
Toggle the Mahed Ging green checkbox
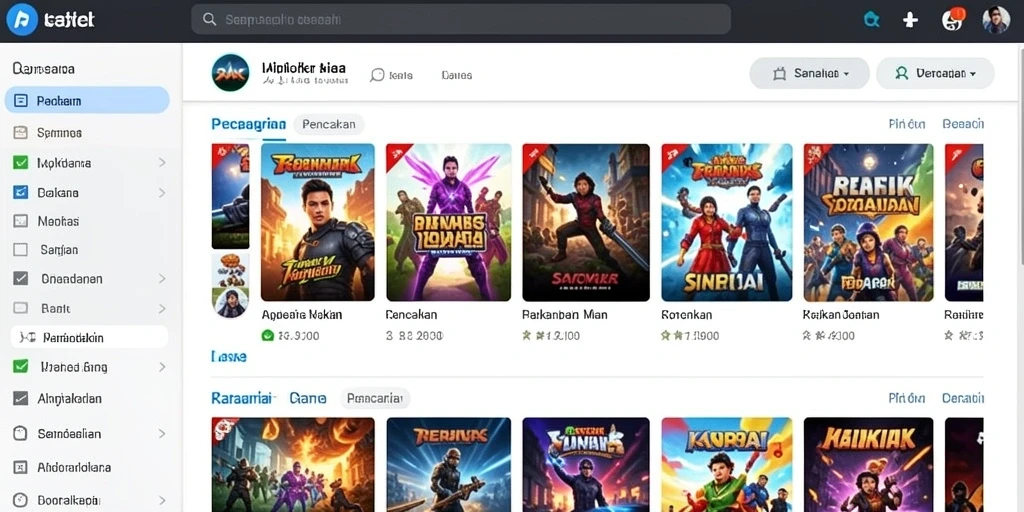(21, 366)
